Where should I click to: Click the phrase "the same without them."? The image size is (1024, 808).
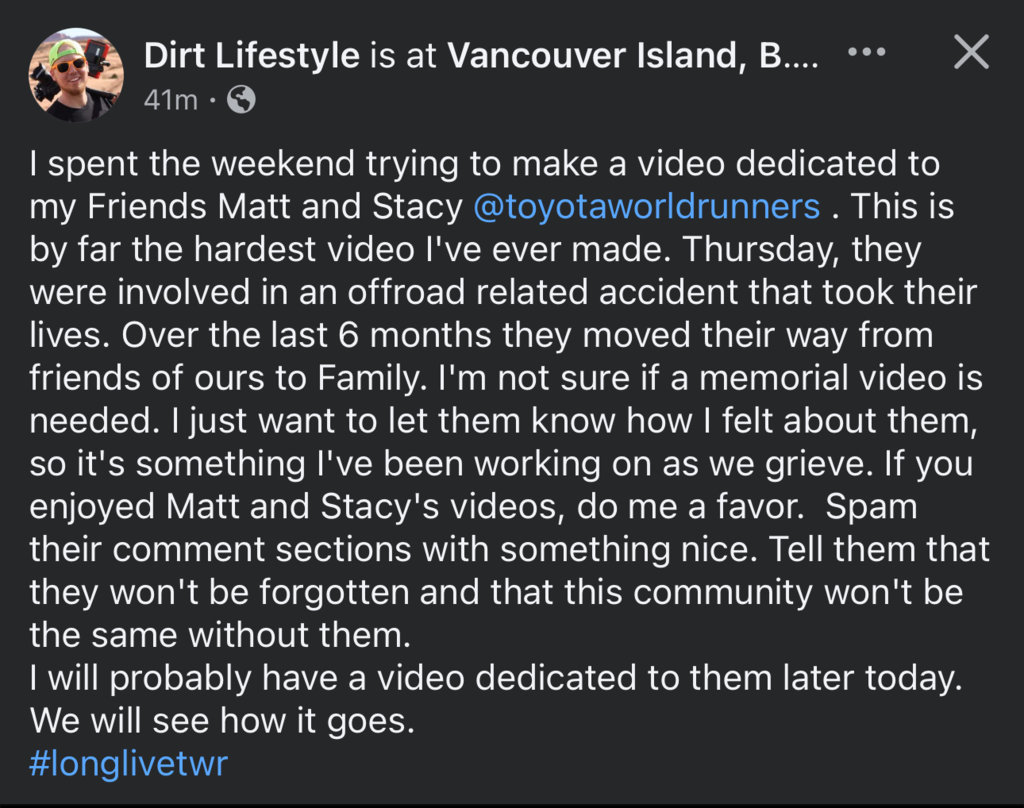point(220,635)
